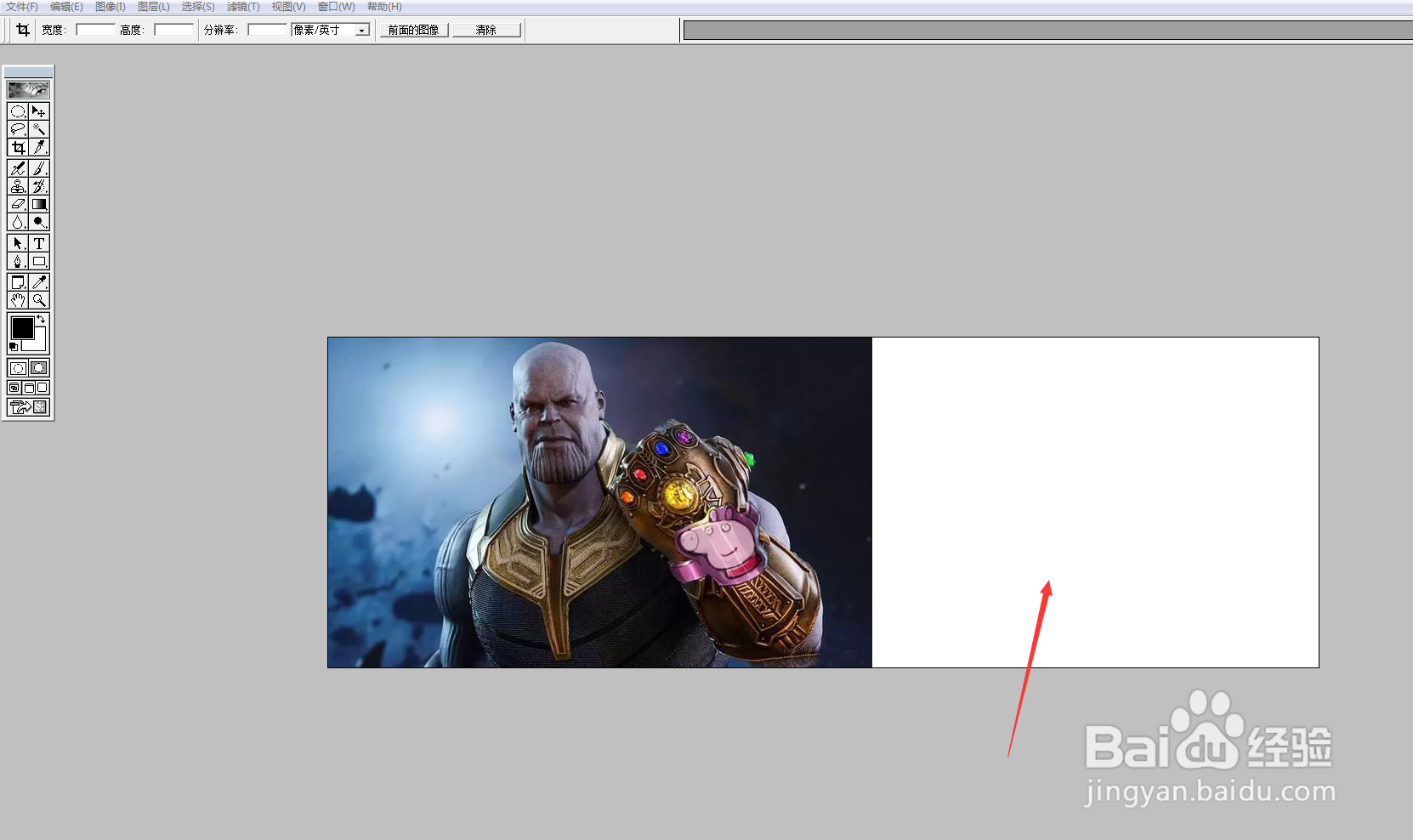Open the 图像(I) menu
Screen dimensions: 1413x840
(111, 7)
